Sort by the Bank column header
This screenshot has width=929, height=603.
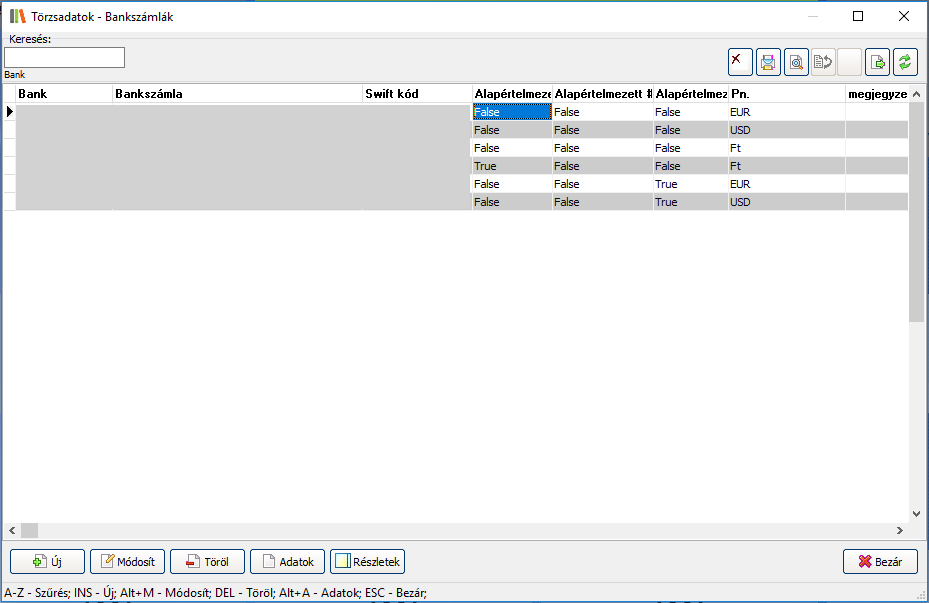(x=64, y=94)
